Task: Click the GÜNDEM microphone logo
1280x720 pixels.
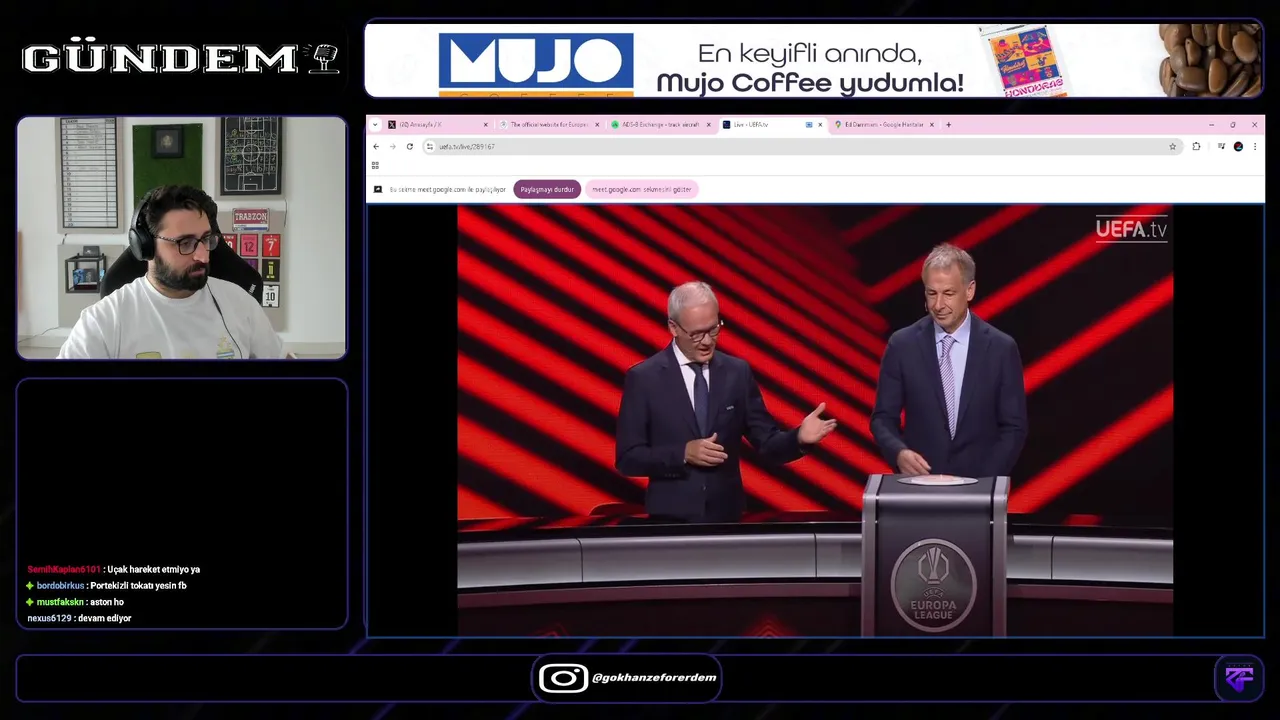Action: (181, 59)
